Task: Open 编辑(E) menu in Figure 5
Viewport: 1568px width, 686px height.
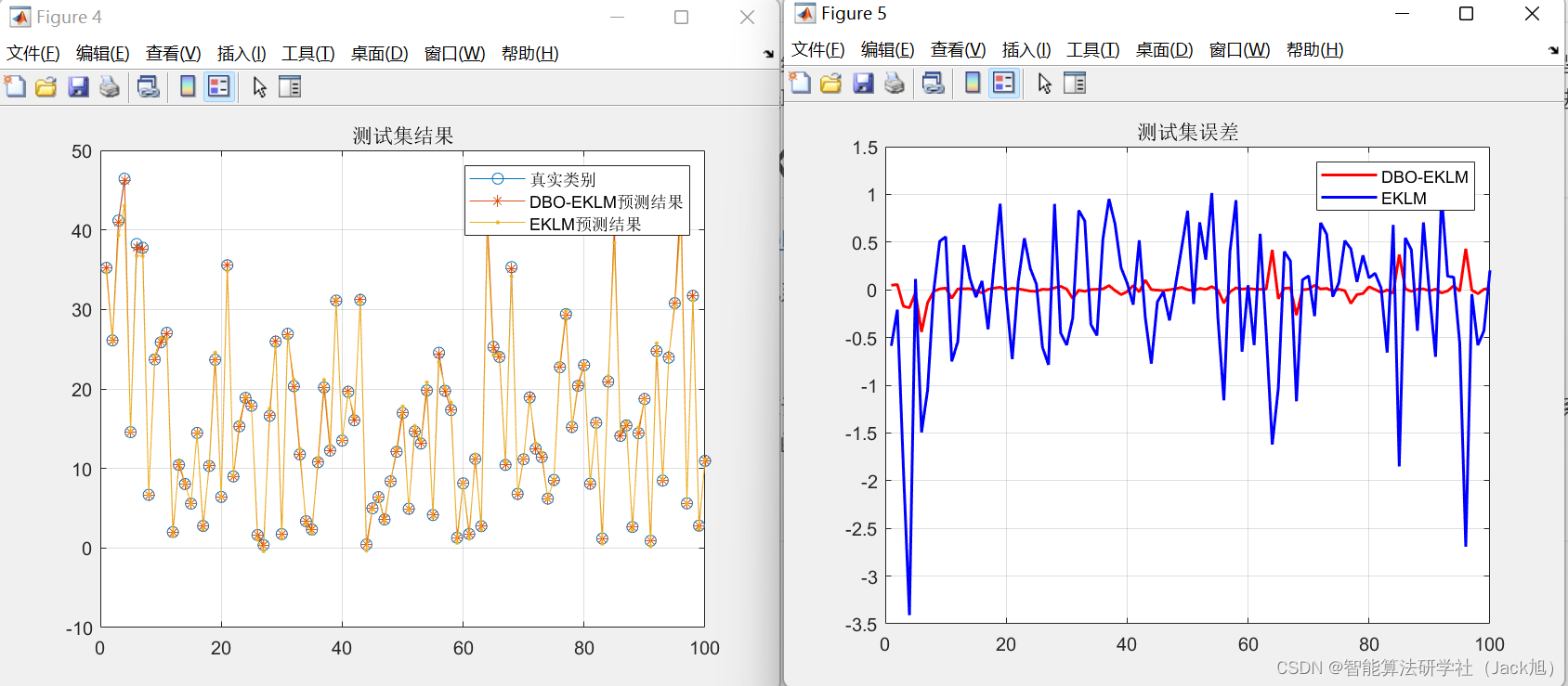Action: click(x=887, y=50)
